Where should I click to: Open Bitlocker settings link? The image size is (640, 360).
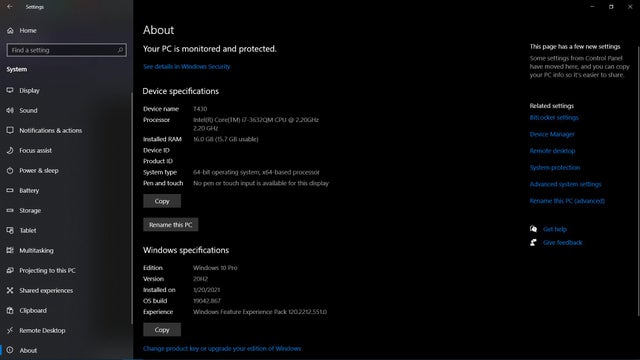(x=554, y=118)
